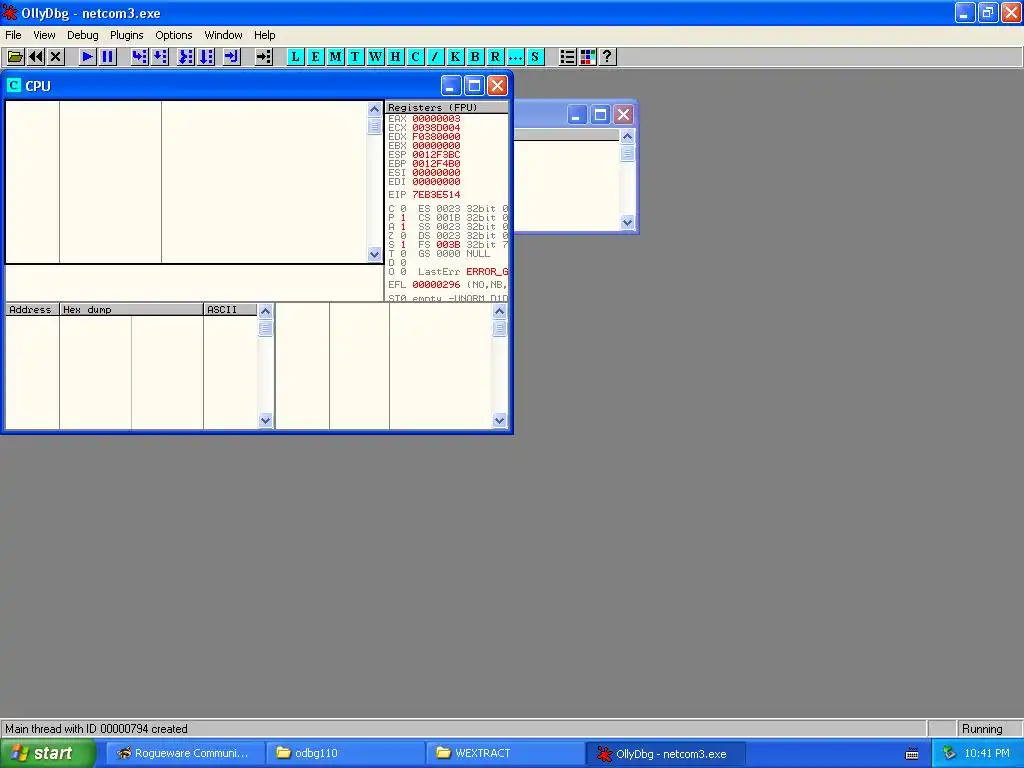Click the Trace over toolbar icon

click(206, 57)
